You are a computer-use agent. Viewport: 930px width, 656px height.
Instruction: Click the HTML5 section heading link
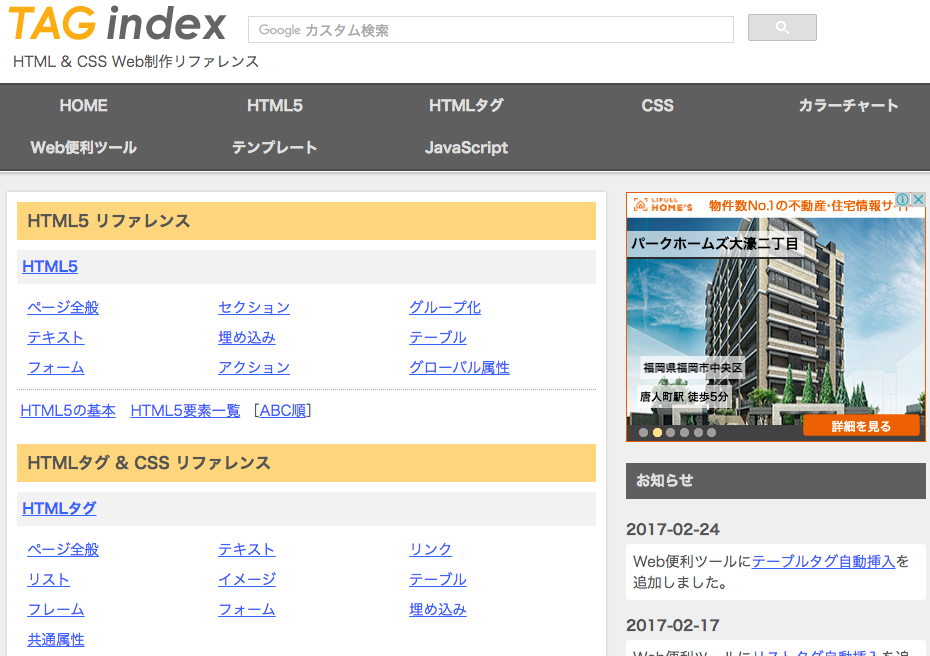pos(50,267)
